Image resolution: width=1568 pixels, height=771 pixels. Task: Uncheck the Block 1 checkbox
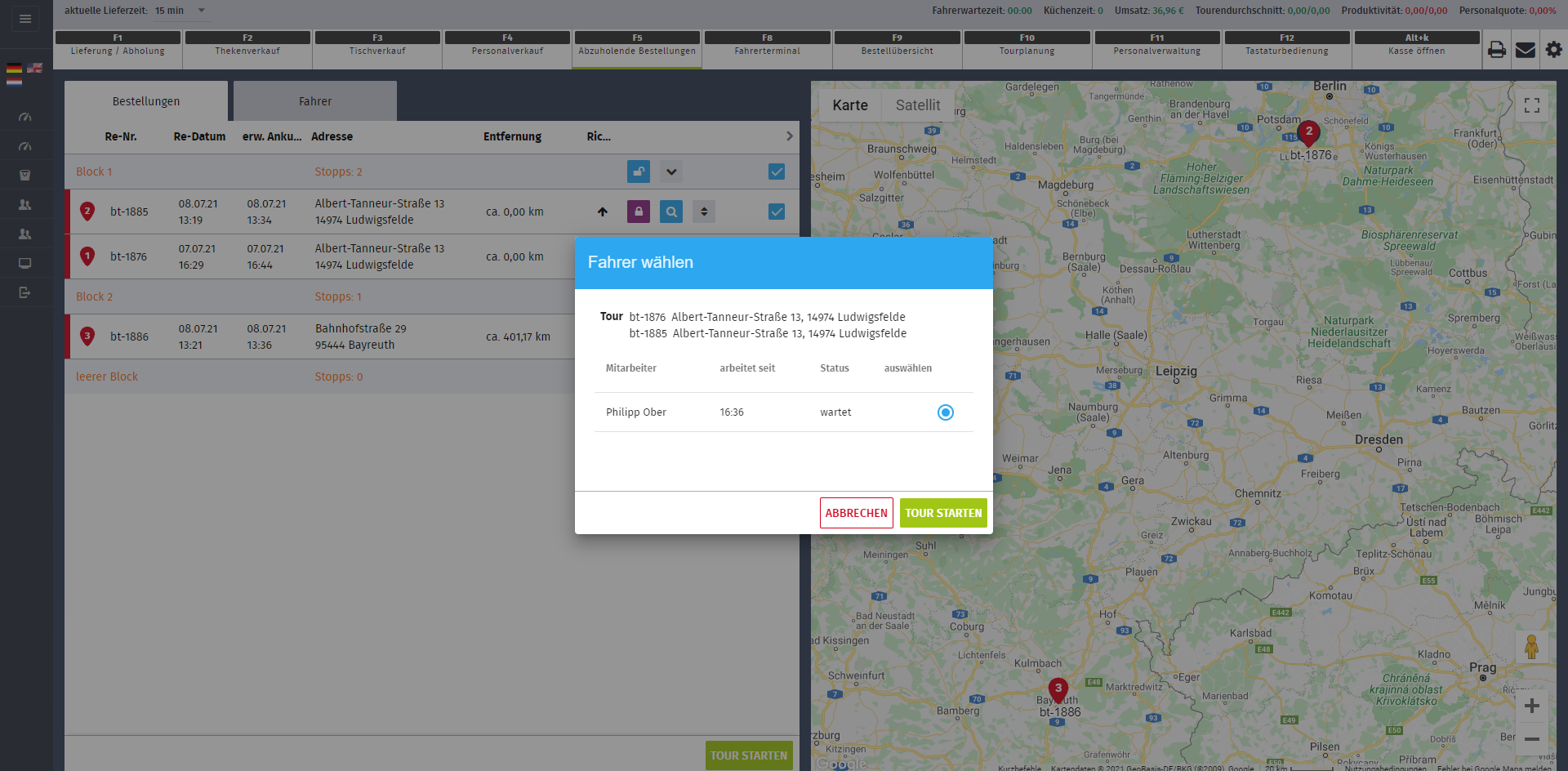pos(777,172)
